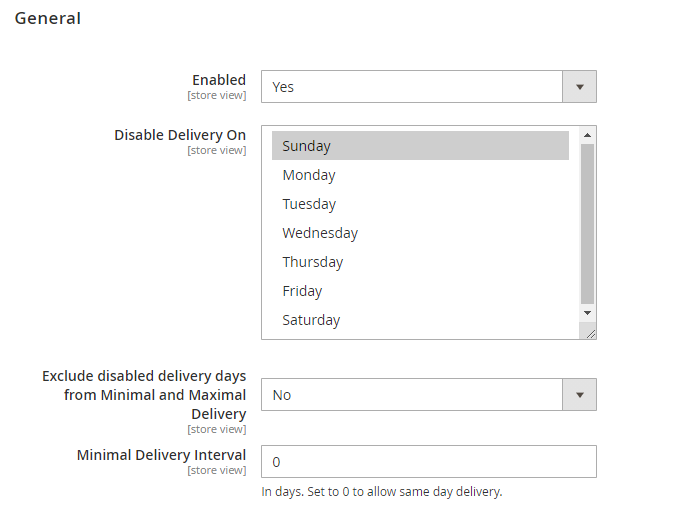Click the Disable Delivery On label

click(x=180, y=135)
